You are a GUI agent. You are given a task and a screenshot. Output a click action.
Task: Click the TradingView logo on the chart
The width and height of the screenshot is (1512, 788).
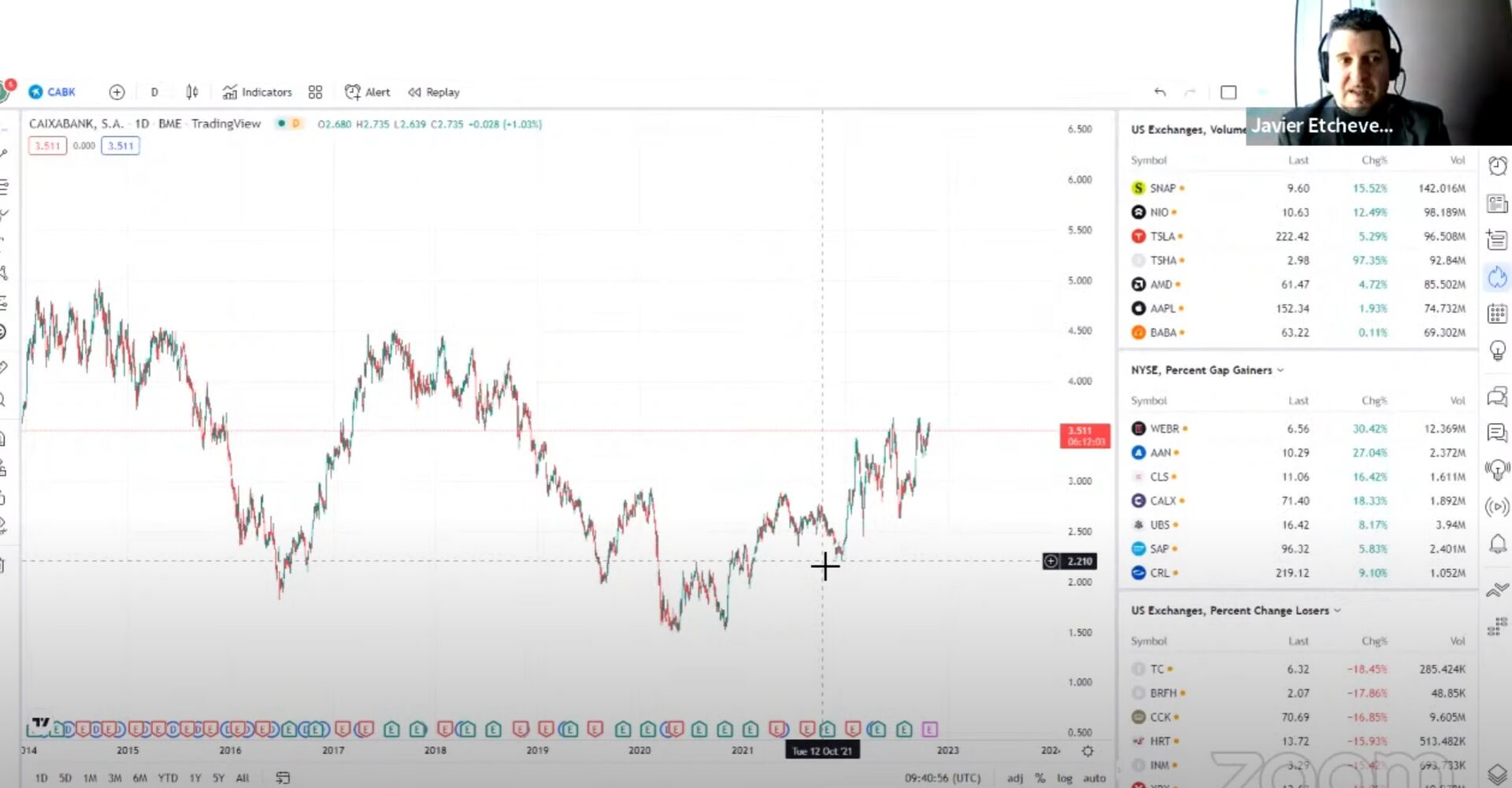pyautogui.click(x=40, y=723)
